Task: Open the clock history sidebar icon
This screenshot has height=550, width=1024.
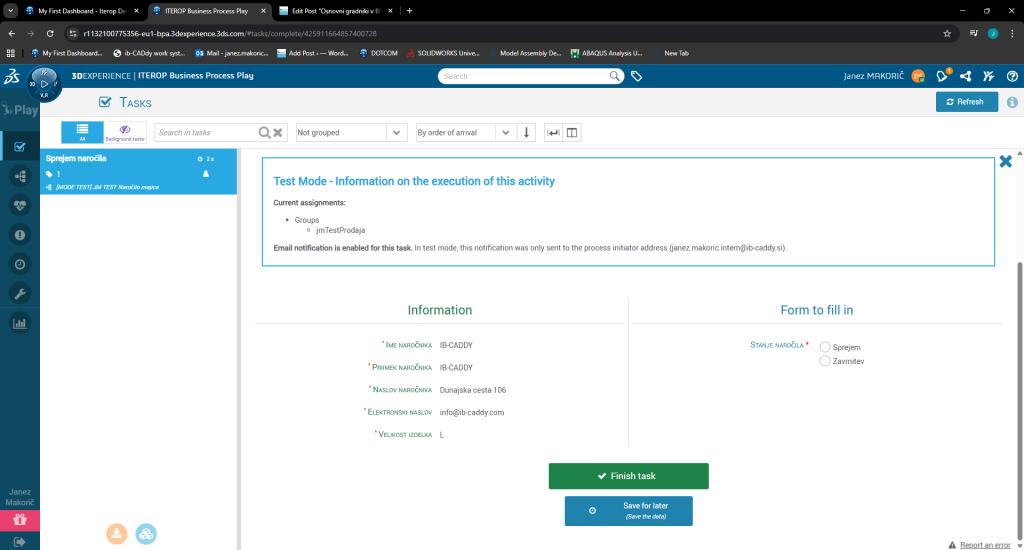Action: [20, 264]
